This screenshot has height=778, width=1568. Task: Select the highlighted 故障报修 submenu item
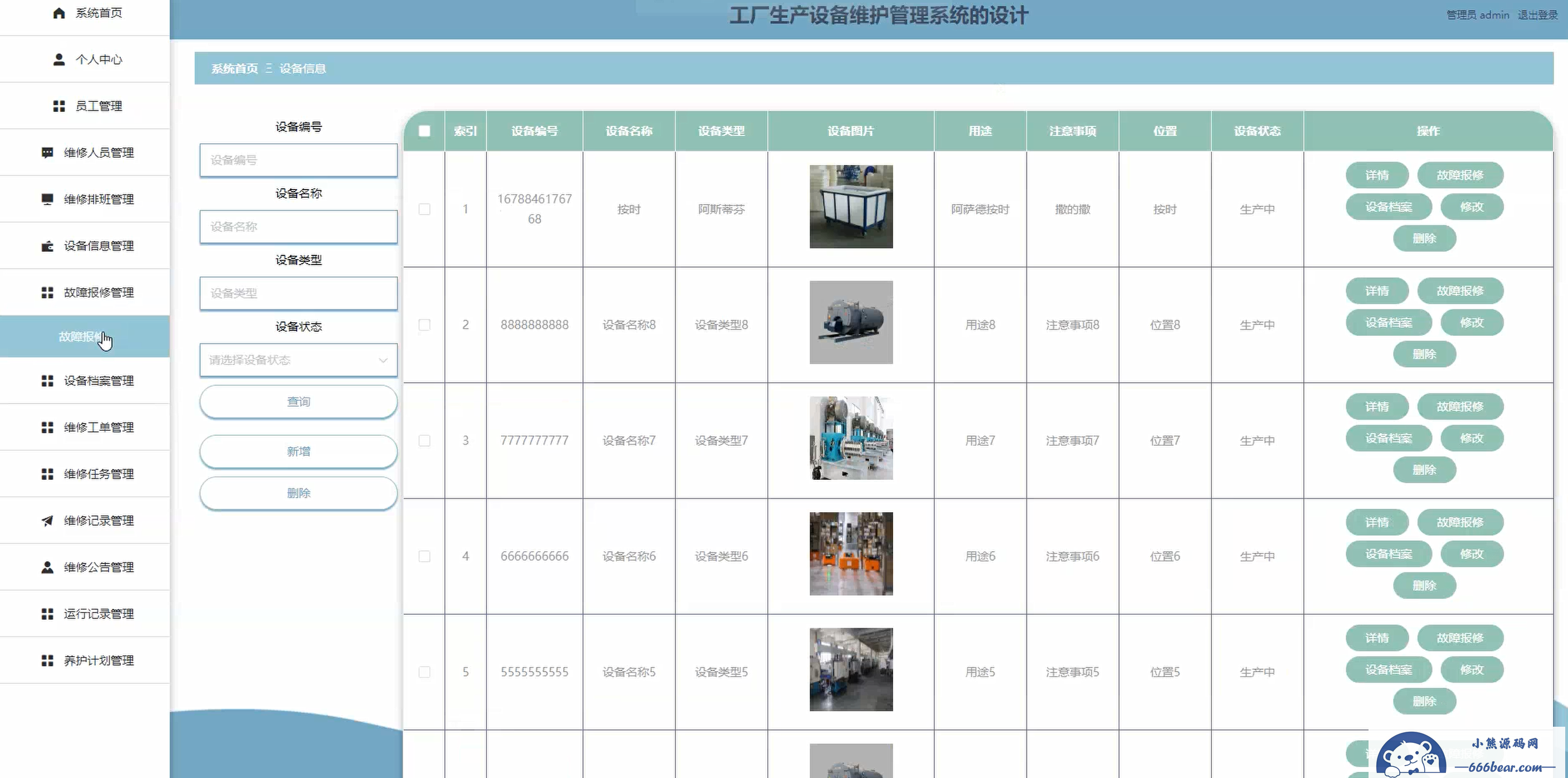[85, 337]
